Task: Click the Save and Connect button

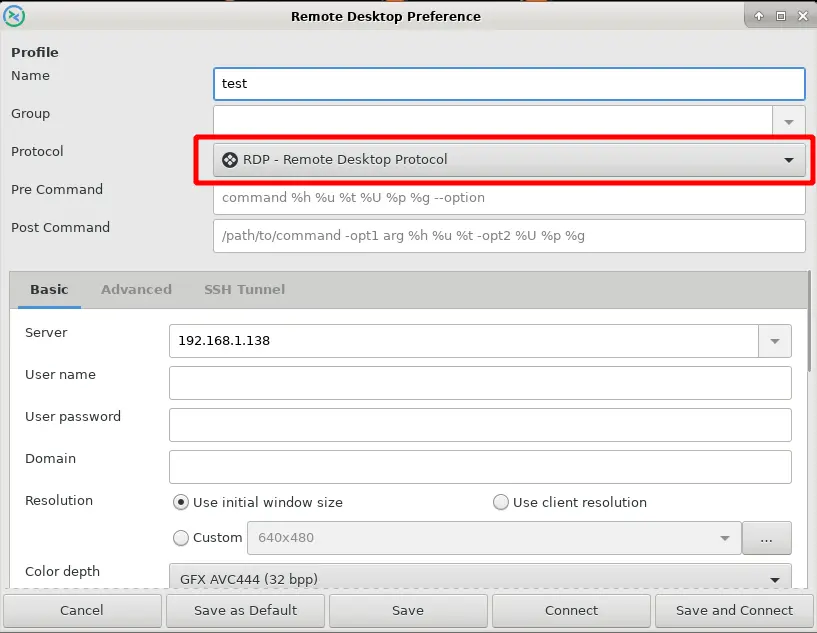Action: pyautogui.click(x=734, y=610)
